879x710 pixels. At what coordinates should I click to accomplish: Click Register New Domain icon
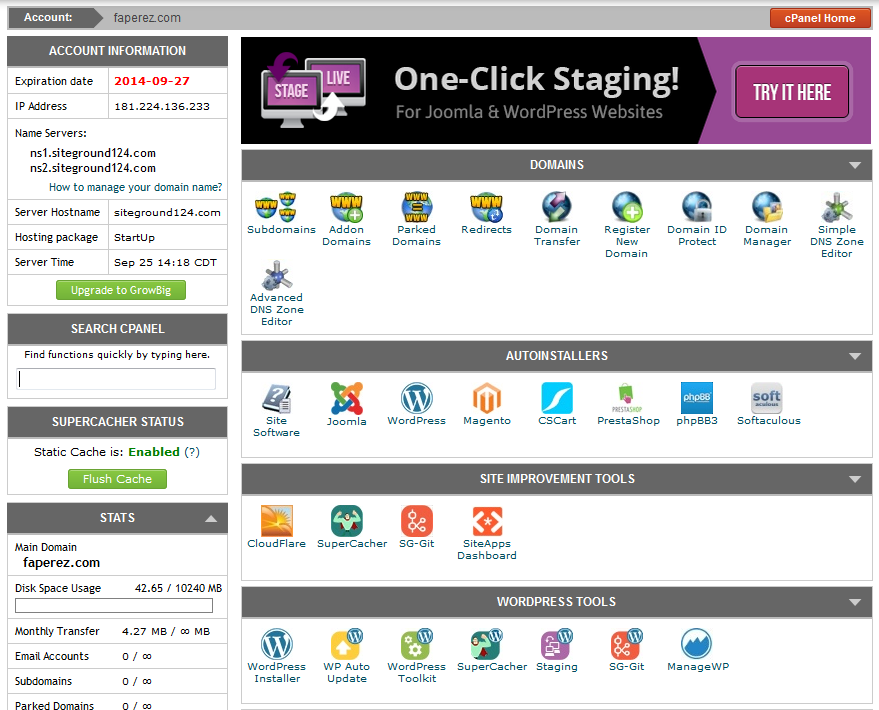tap(627, 225)
